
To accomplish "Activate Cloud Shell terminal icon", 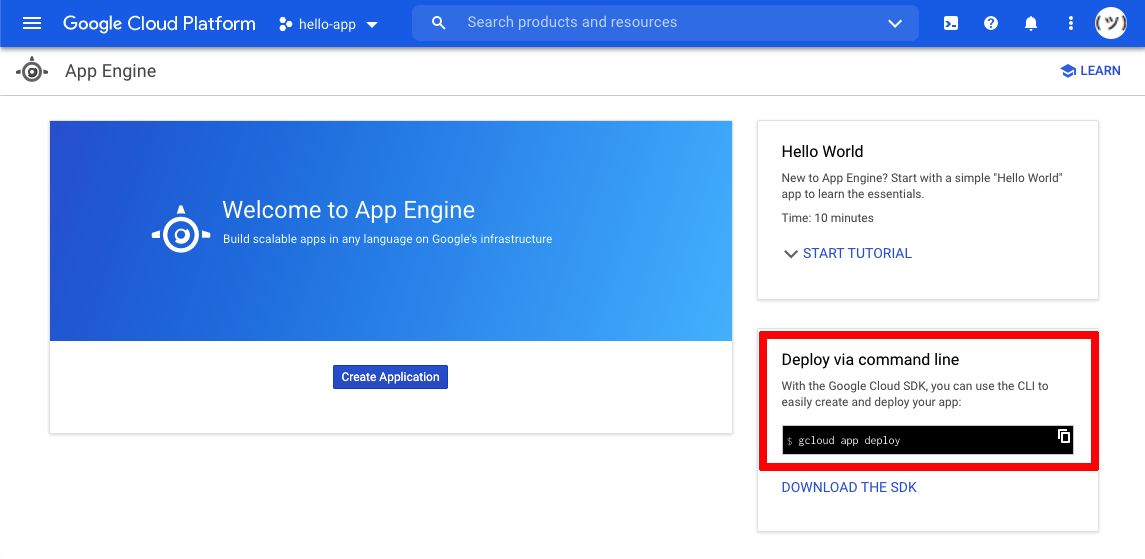I will coord(951,23).
